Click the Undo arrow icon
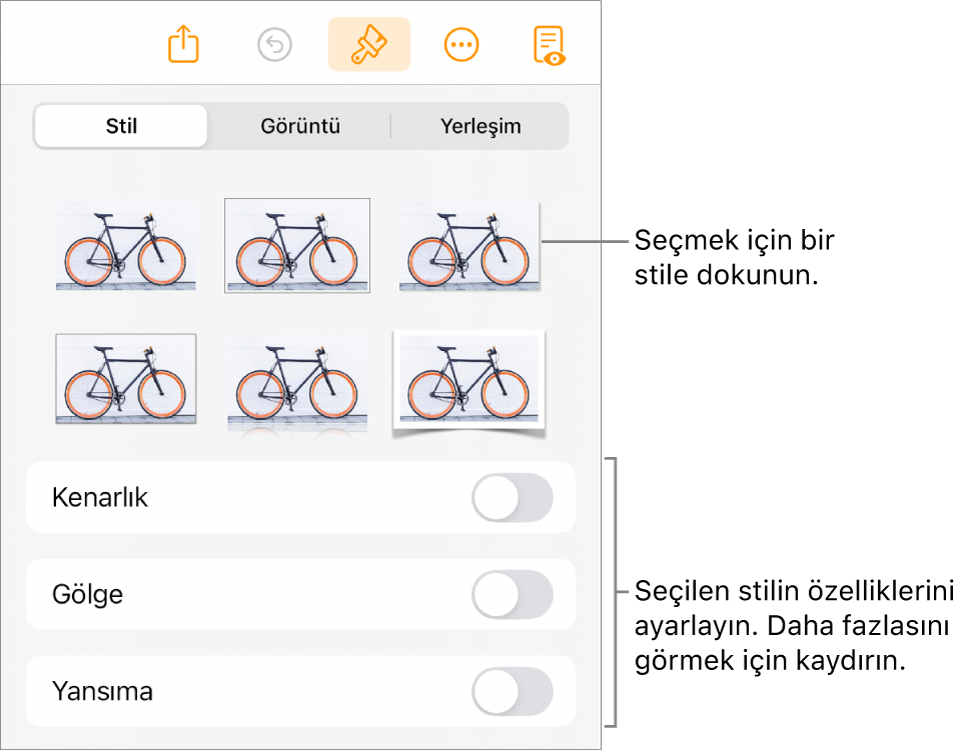Screen dimensions: 964x750 pos(275,45)
